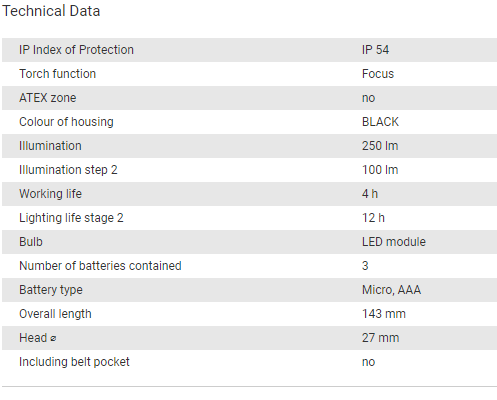Click the Including belt pocket label

click(74, 362)
